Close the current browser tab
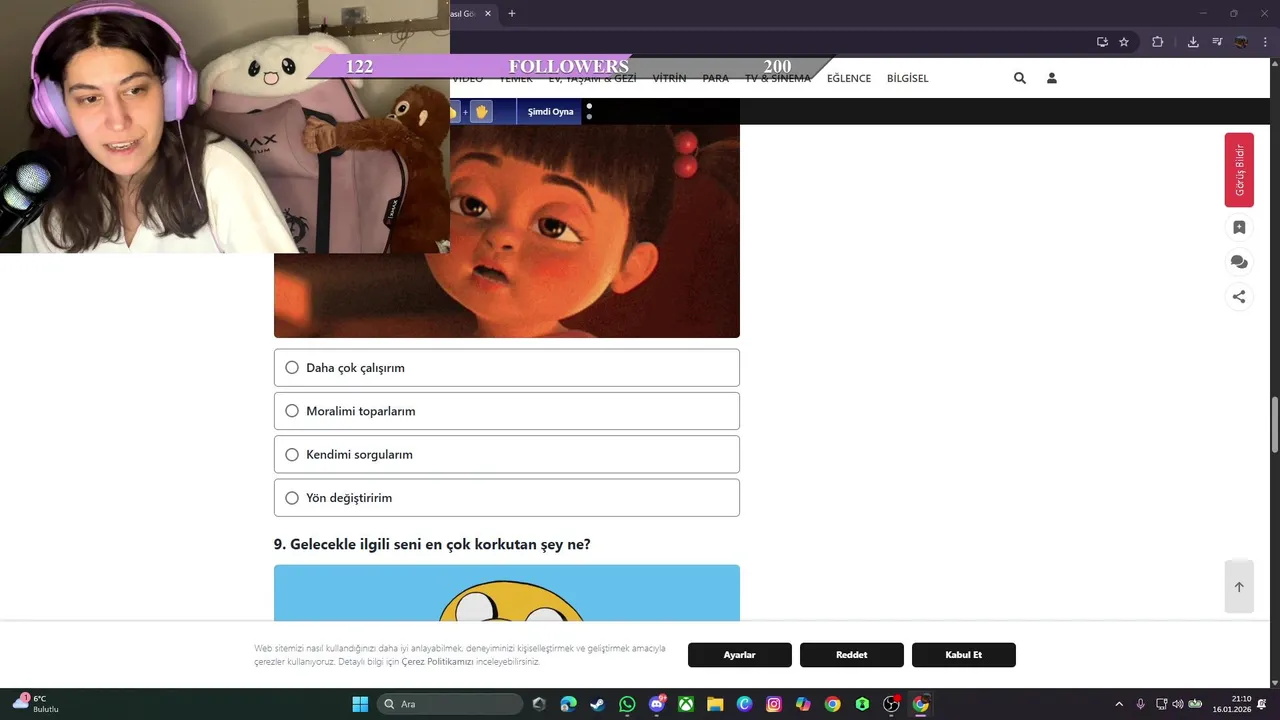The width and height of the screenshot is (1280, 720). [x=488, y=14]
